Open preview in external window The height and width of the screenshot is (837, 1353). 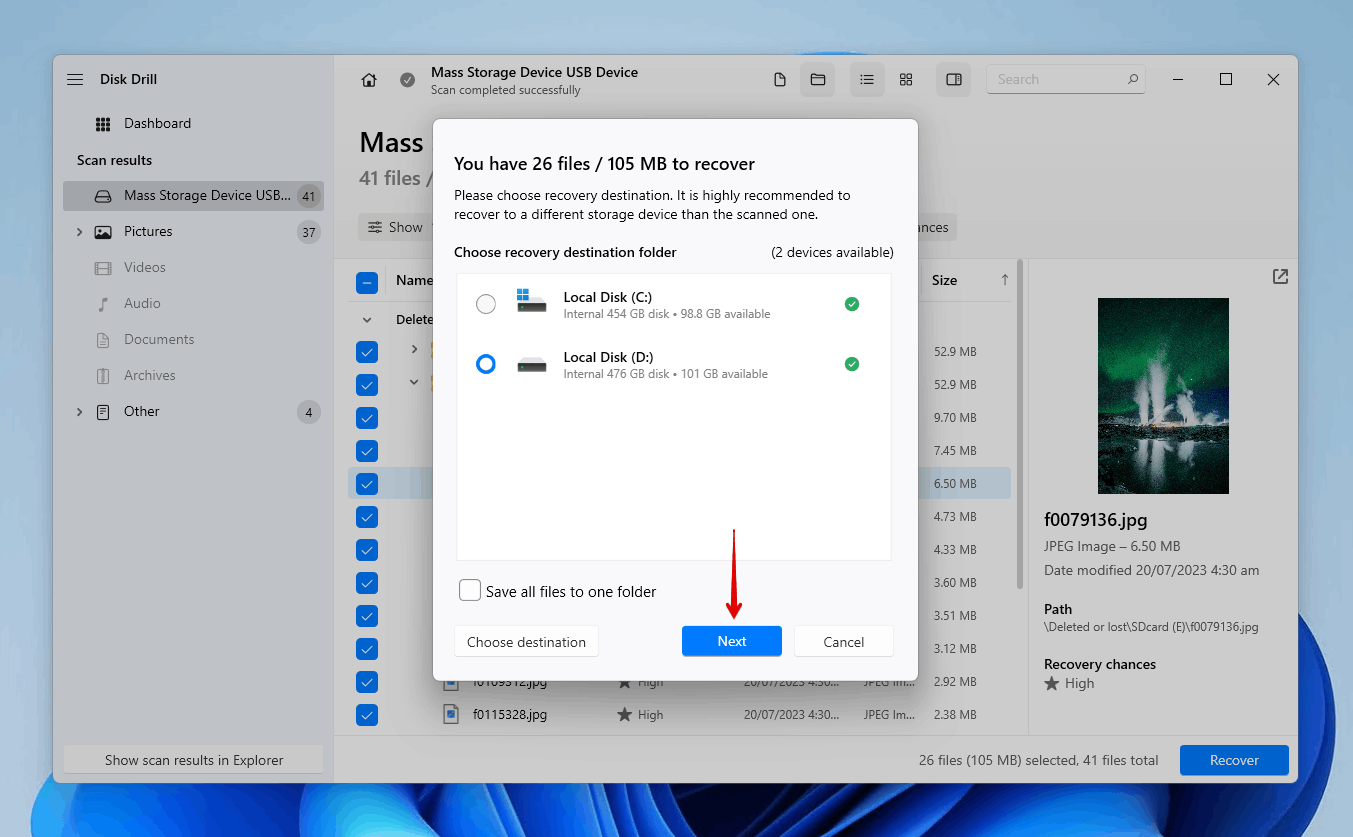(1280, 277)
